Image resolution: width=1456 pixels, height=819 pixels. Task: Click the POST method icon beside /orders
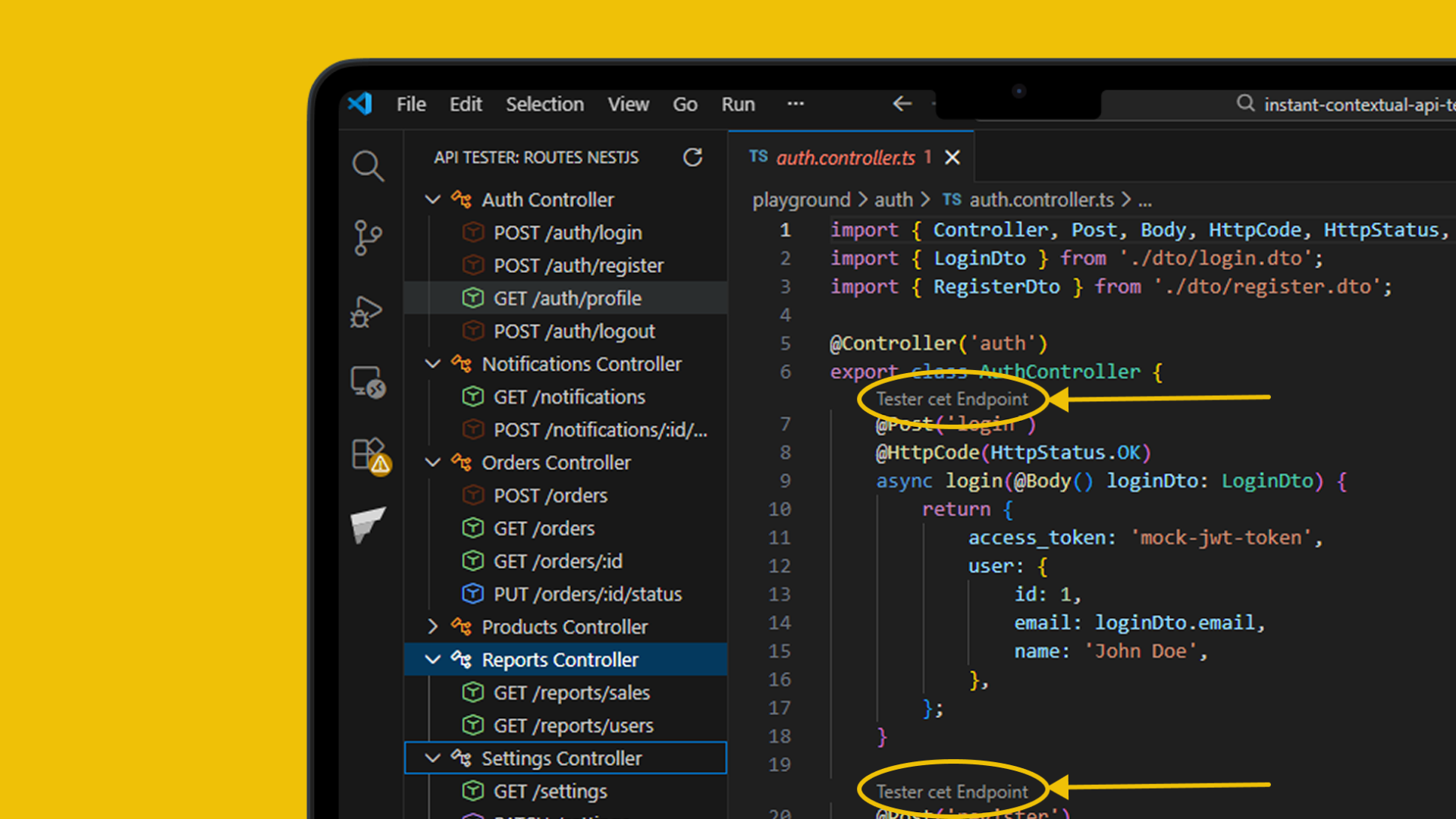pos(472,494)
